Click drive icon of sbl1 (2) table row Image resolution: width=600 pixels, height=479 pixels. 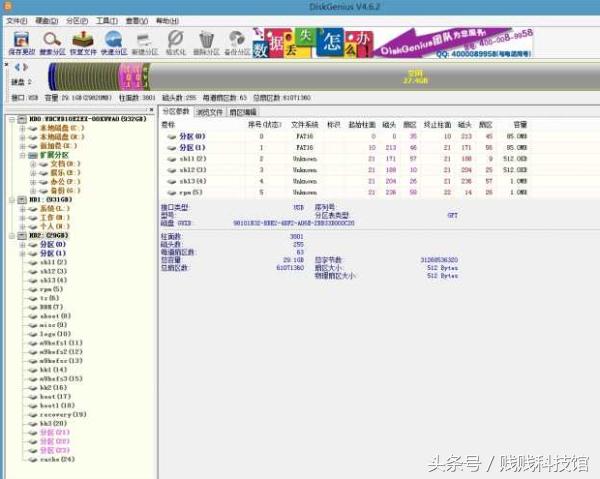point(171,159)
